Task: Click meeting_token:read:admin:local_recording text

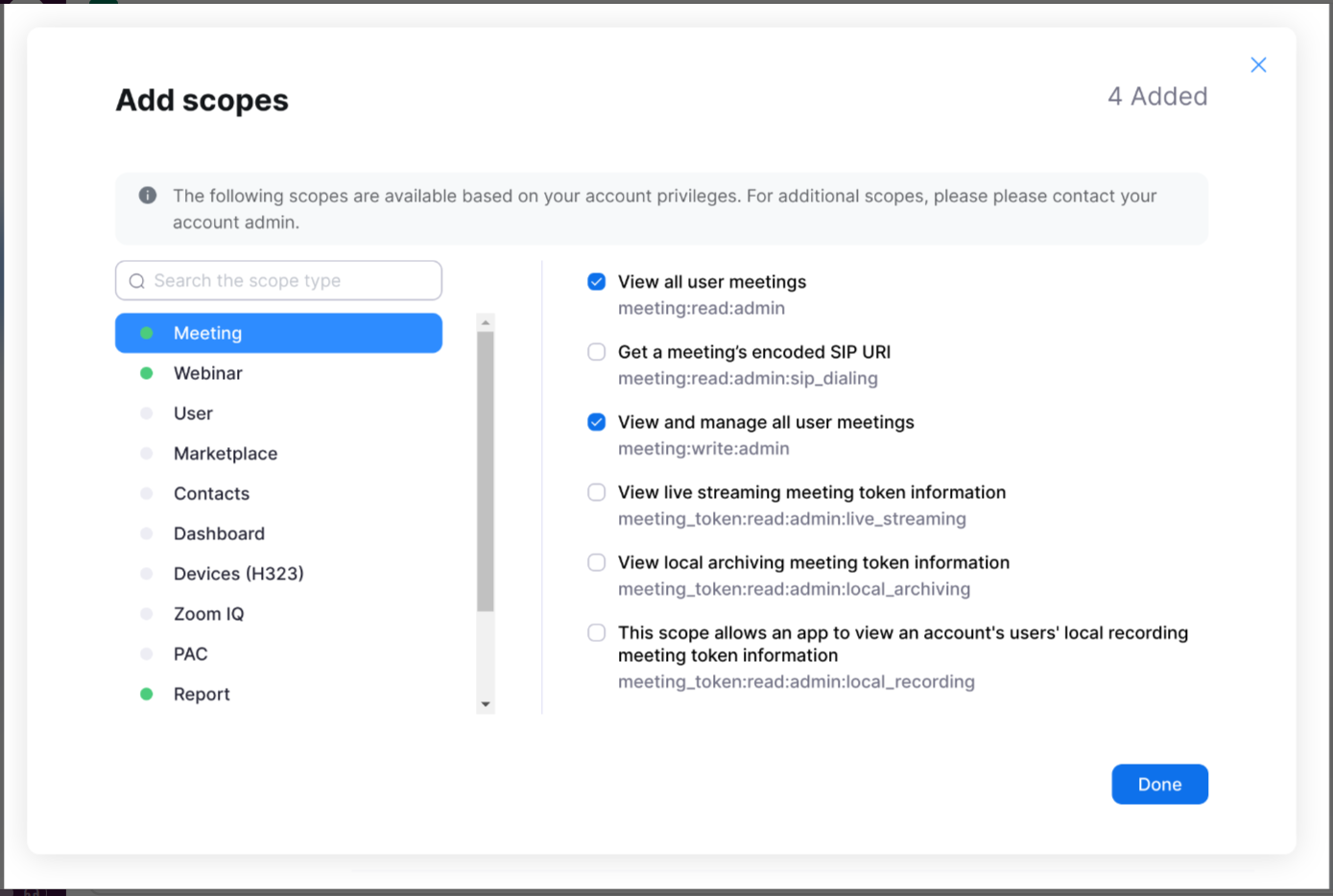Action: [x=797, y=682]
